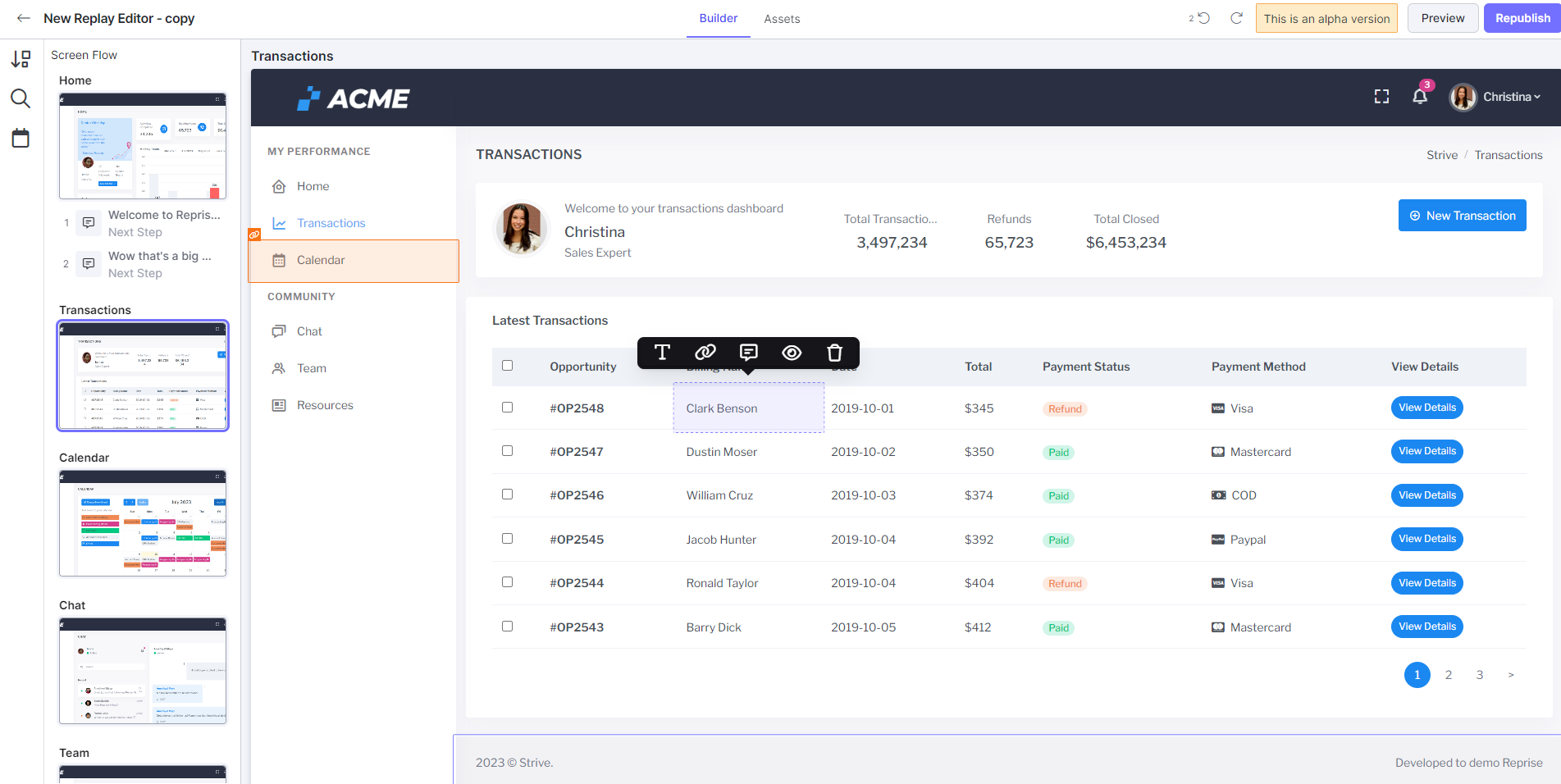Check the box for transaction #OP2547
1561x784 pixels.
[x=507, y=451]
